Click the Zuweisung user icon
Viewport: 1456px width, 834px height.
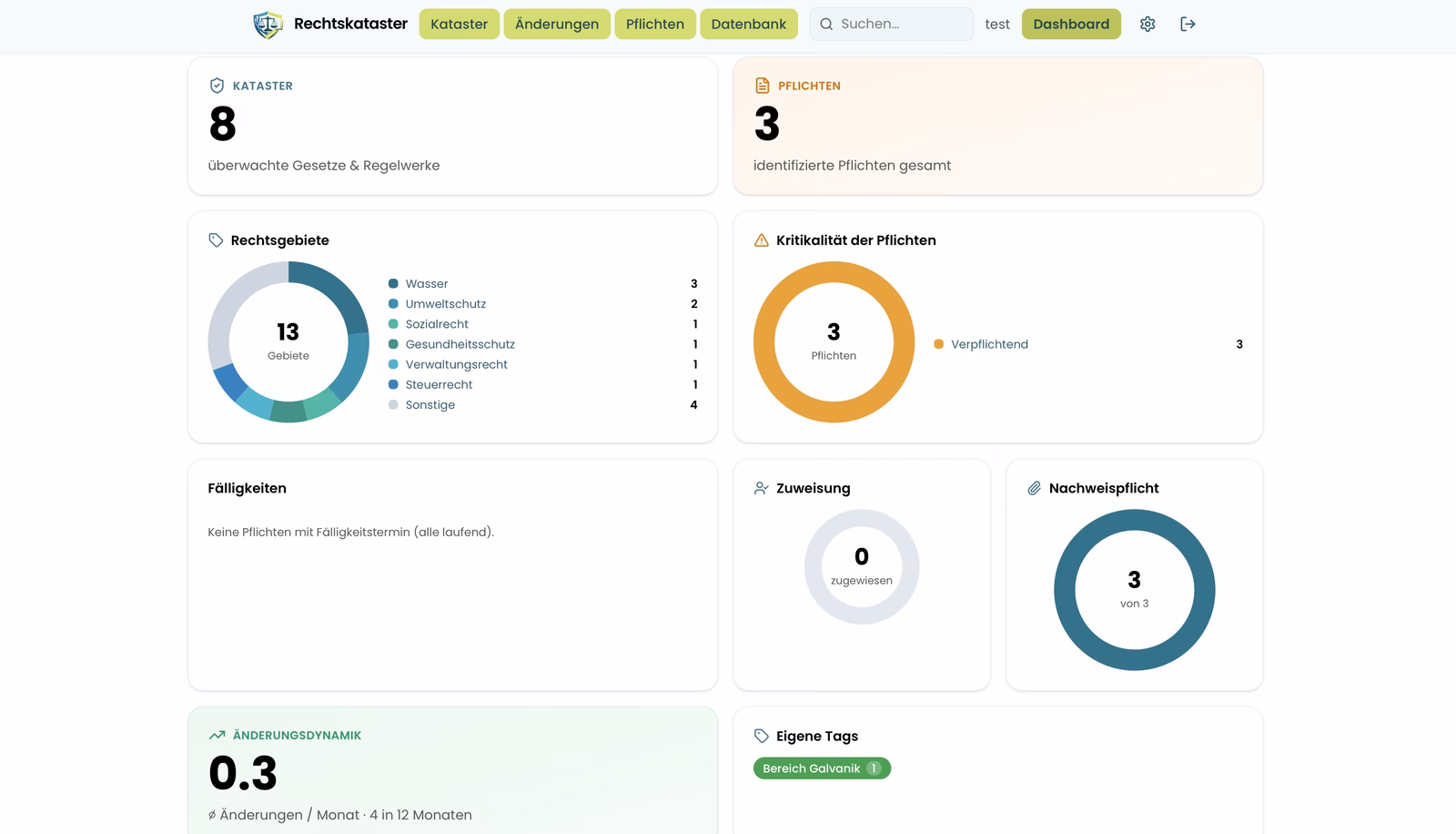coord(762,488)
